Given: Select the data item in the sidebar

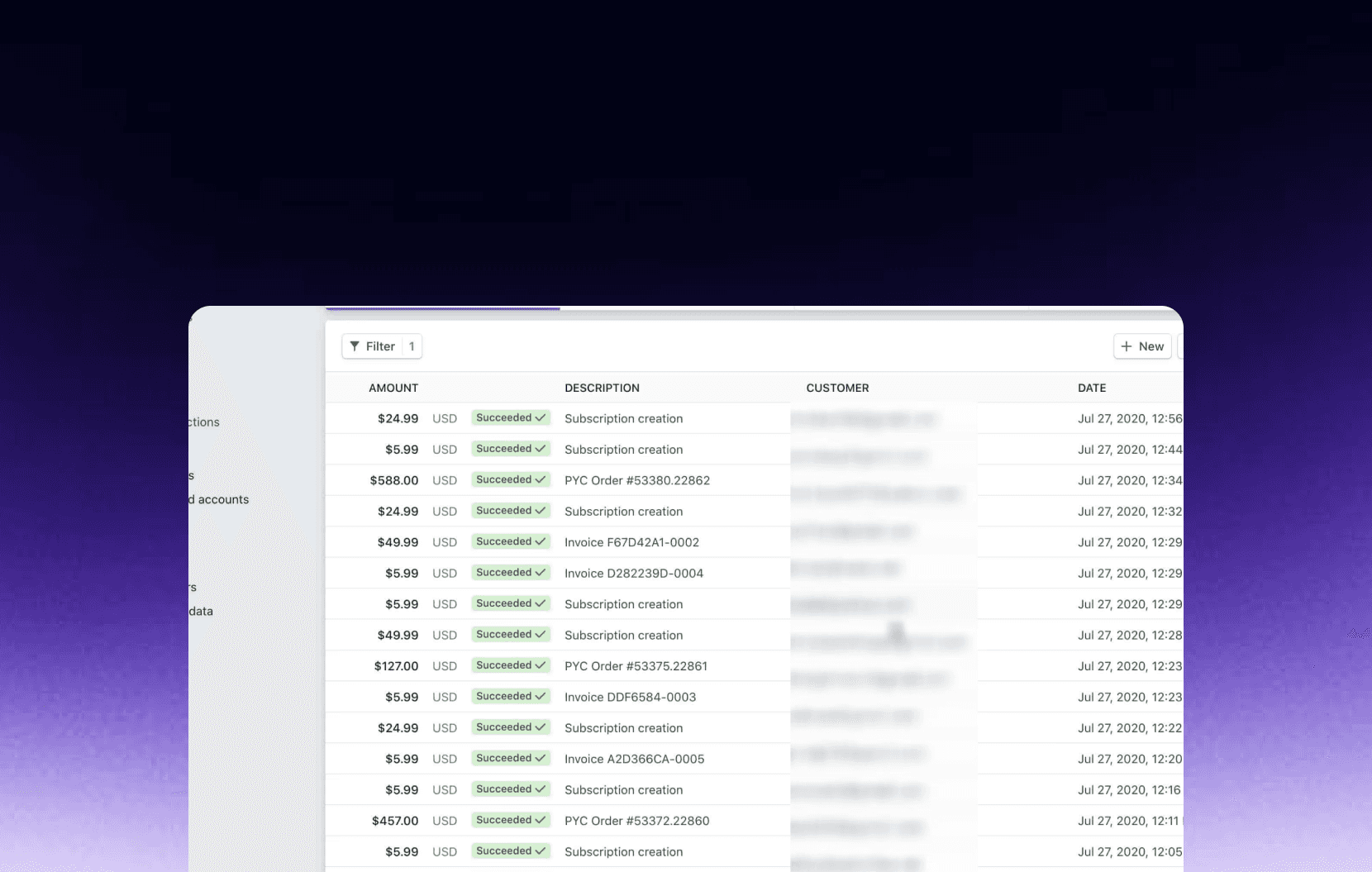Looking at the screenshot, I should pos(199,612).
